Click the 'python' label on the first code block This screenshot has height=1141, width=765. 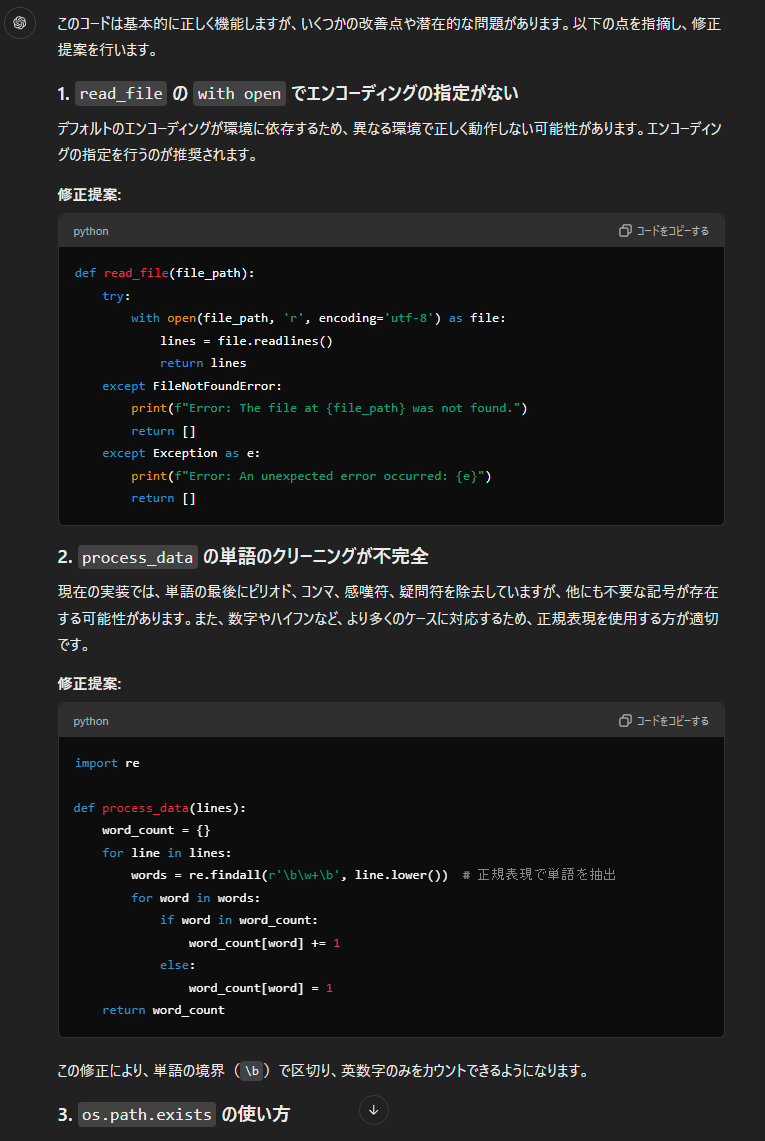click(x=91, y=231)
